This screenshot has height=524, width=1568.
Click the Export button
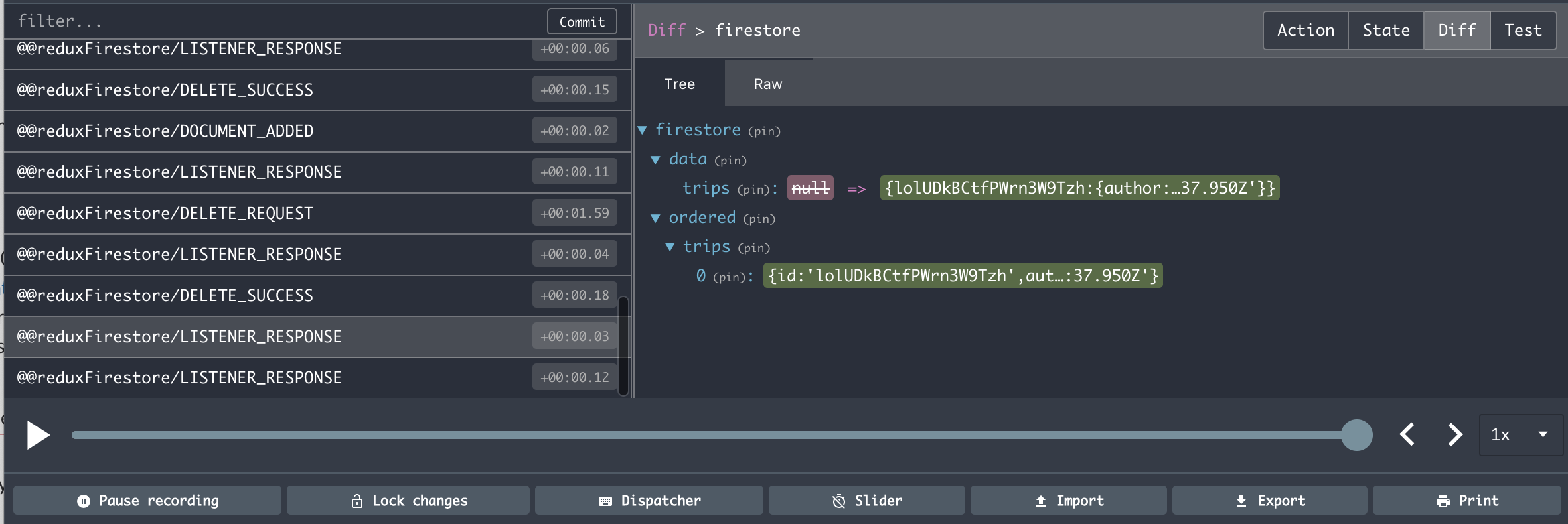(1269, 501)
